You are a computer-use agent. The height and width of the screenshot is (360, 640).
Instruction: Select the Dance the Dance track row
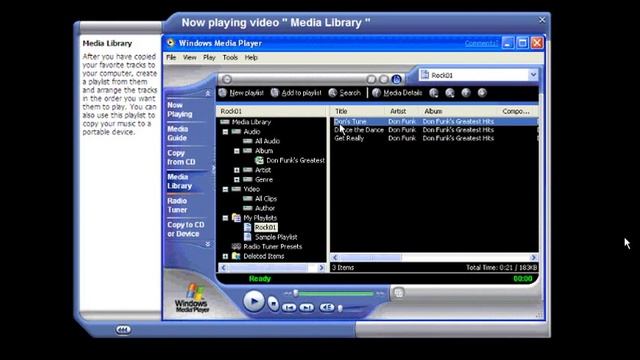(434, 130)
